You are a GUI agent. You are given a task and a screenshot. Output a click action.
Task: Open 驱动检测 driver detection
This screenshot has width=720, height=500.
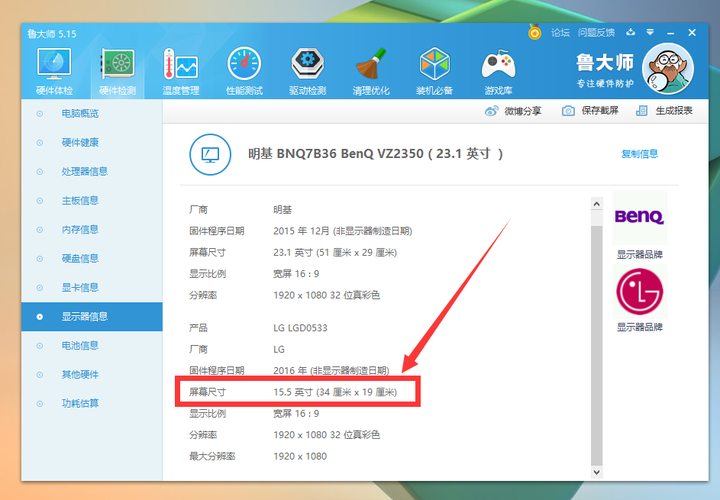coord(308,71)
